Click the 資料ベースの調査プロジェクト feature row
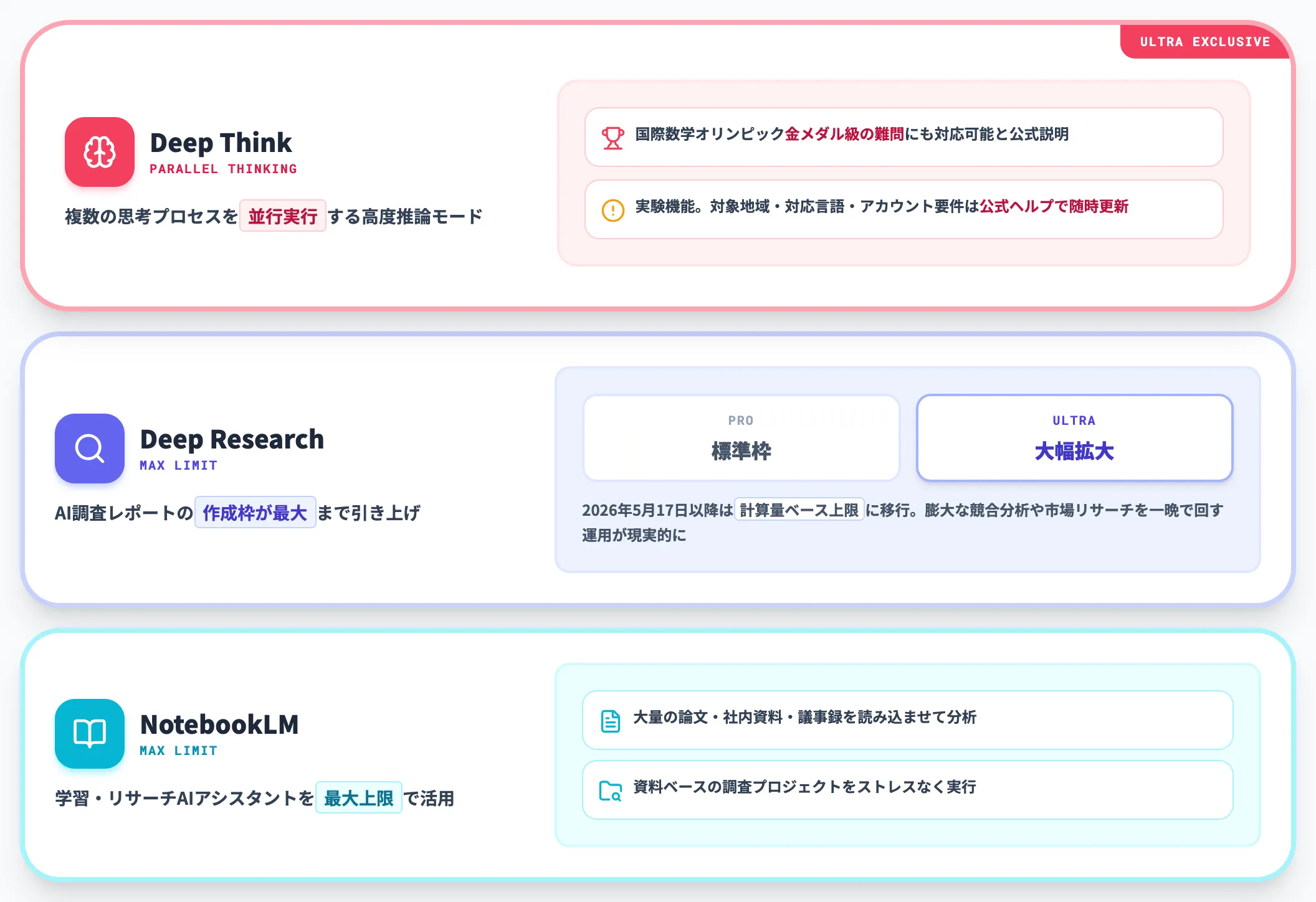Viewport: 1316px width, 902px height. pyautogui.click(x=907, y=790)
